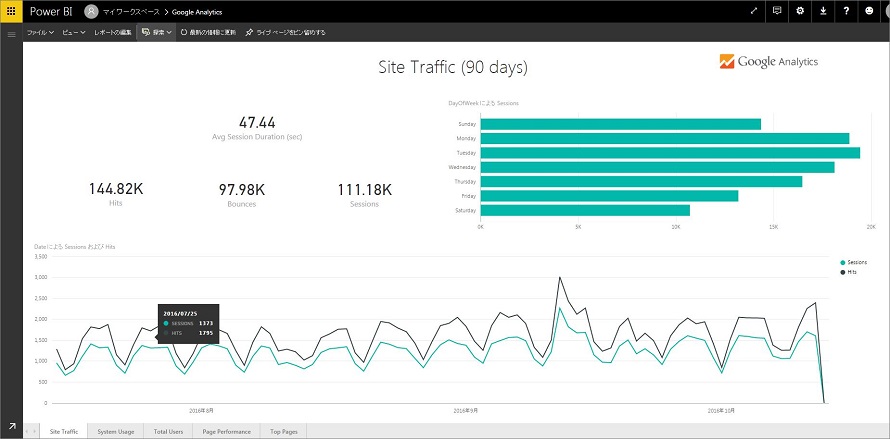The width and height of the screenshot is (890, 439).
Task: Click the Get Data arrow icon bottom-left
Action: click(x=12, y=427)
